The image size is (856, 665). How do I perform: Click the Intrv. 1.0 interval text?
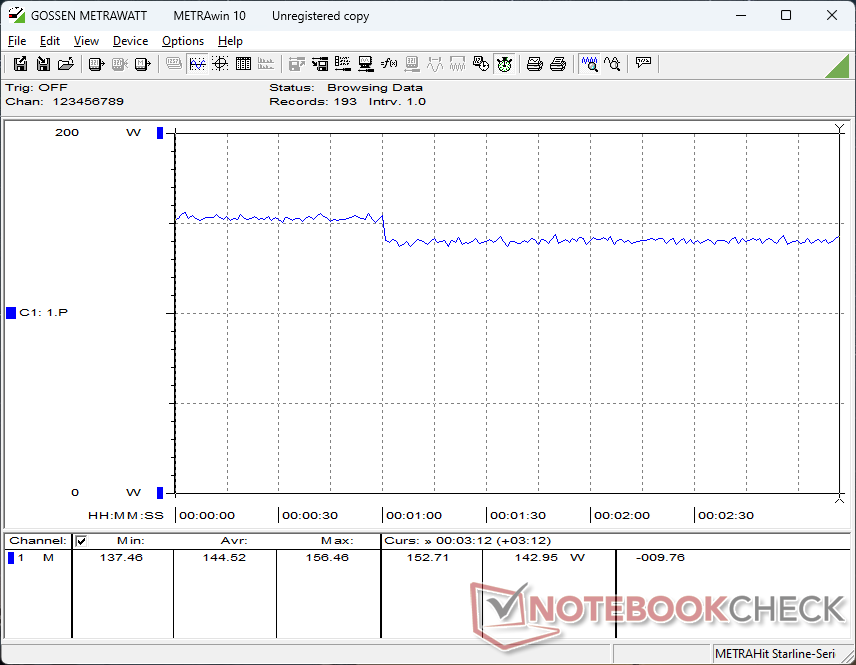click(x=397, y=102)
